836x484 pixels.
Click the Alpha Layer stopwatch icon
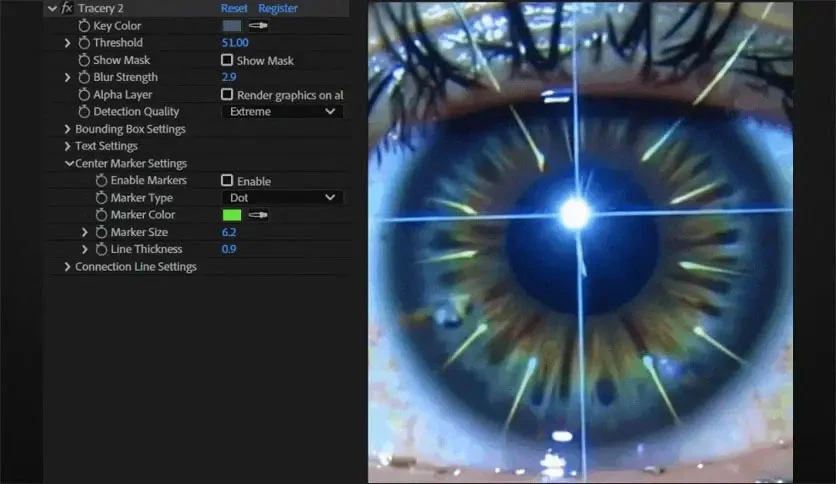click(84, 94)
